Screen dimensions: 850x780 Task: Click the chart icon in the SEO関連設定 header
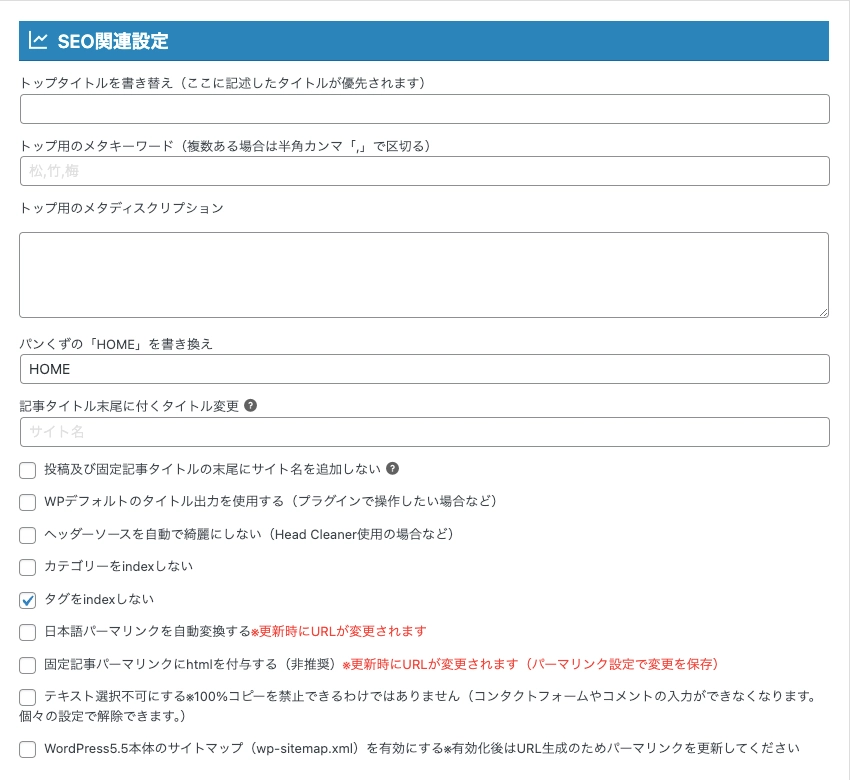pyautogui.click(x=38, y=41)
